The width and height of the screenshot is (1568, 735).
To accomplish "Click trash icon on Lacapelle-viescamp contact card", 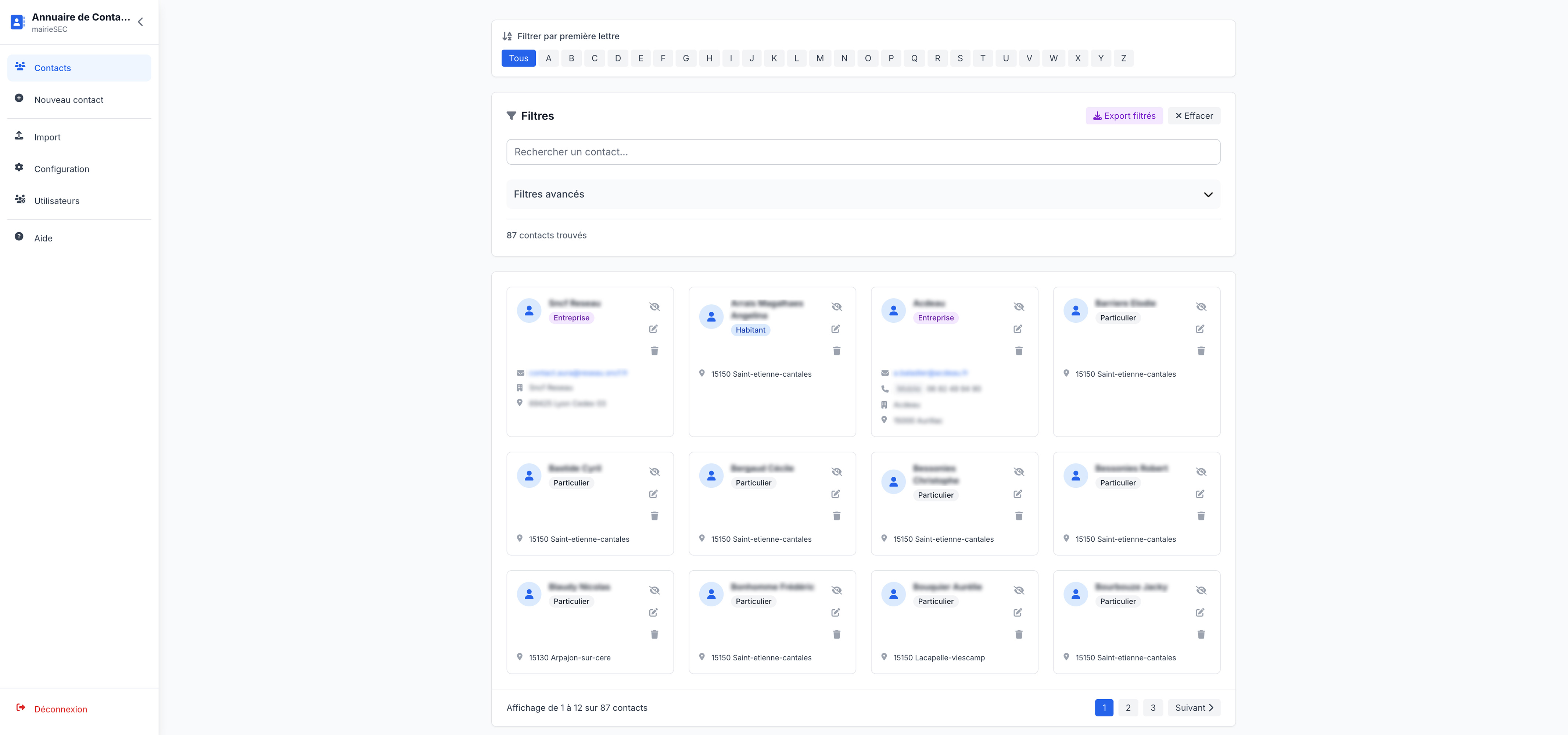I will 1018,635.
